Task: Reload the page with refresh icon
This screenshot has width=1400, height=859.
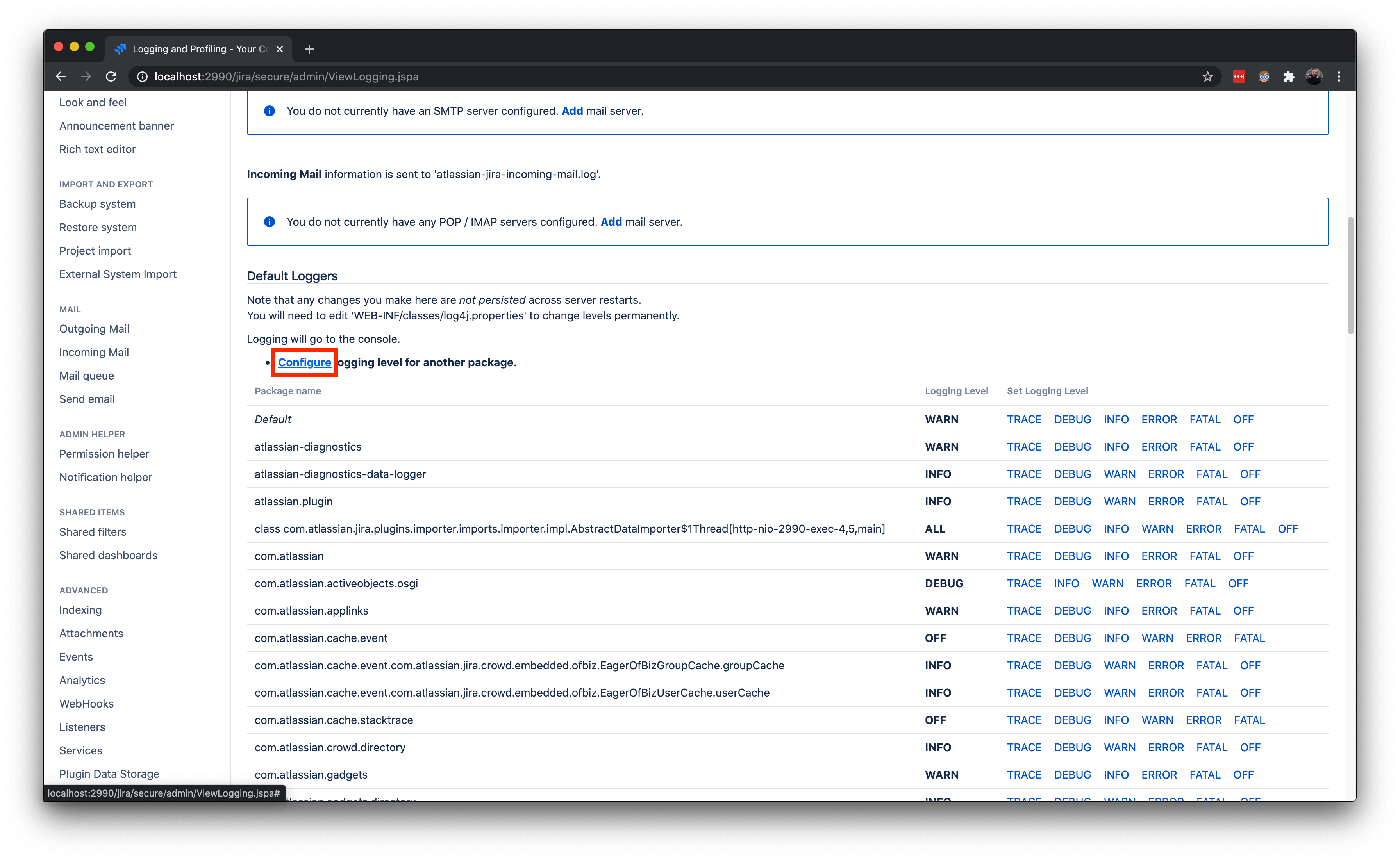Action: pos(111,77)
